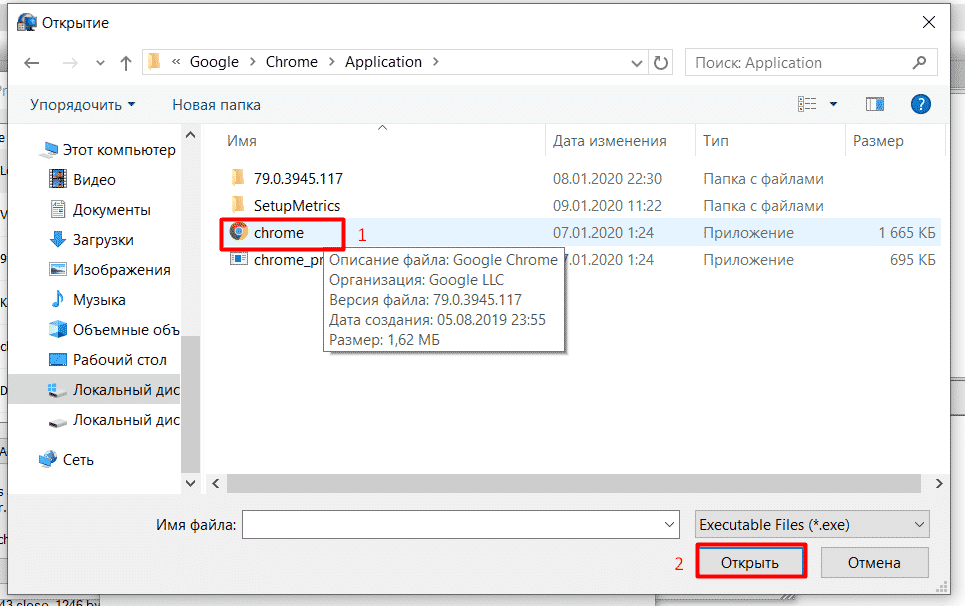
Task: Open the 79.0.3945.117 folder
Action: (x=298, y=179)
